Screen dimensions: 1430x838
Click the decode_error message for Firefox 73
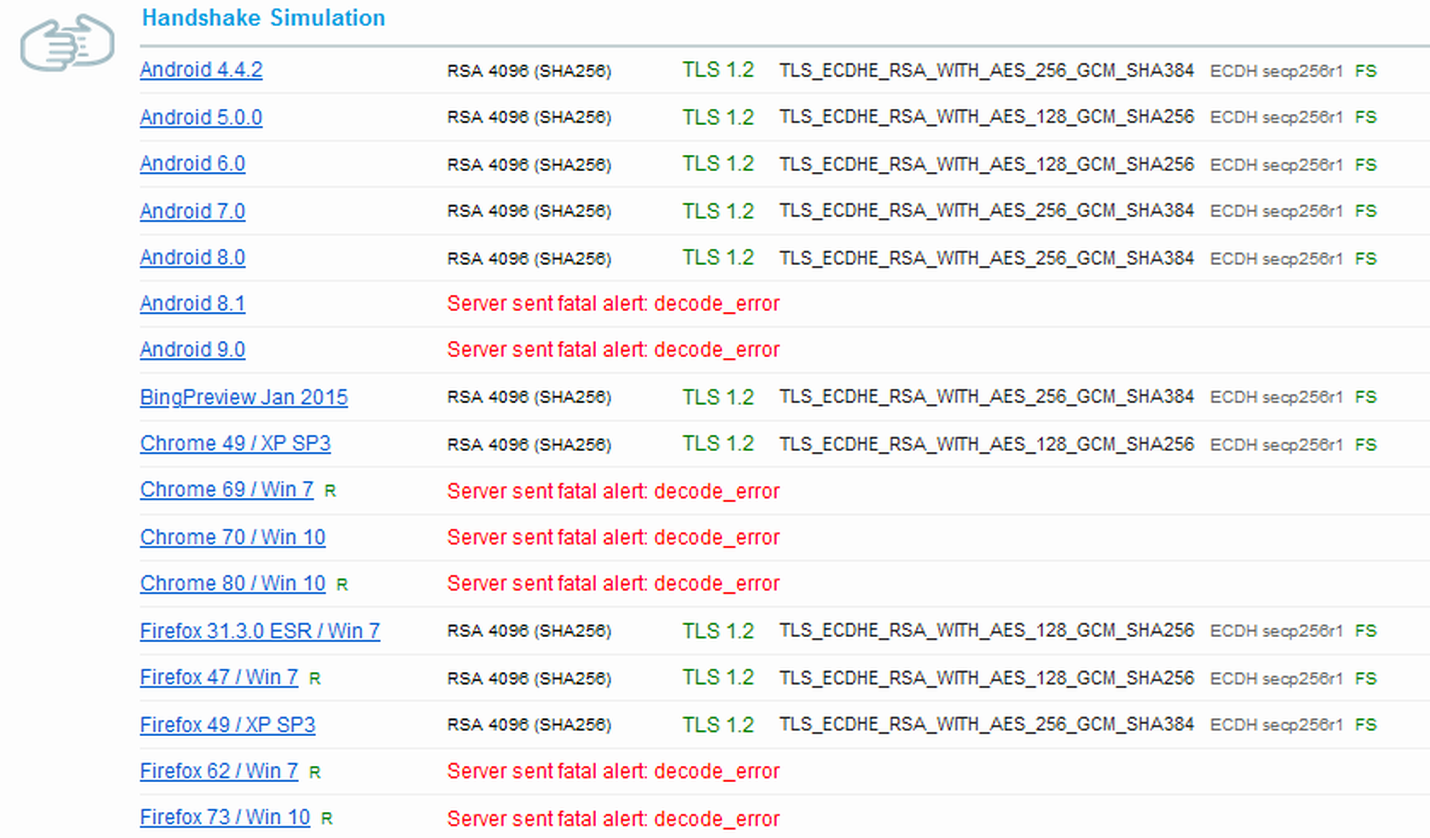(613, 818)
